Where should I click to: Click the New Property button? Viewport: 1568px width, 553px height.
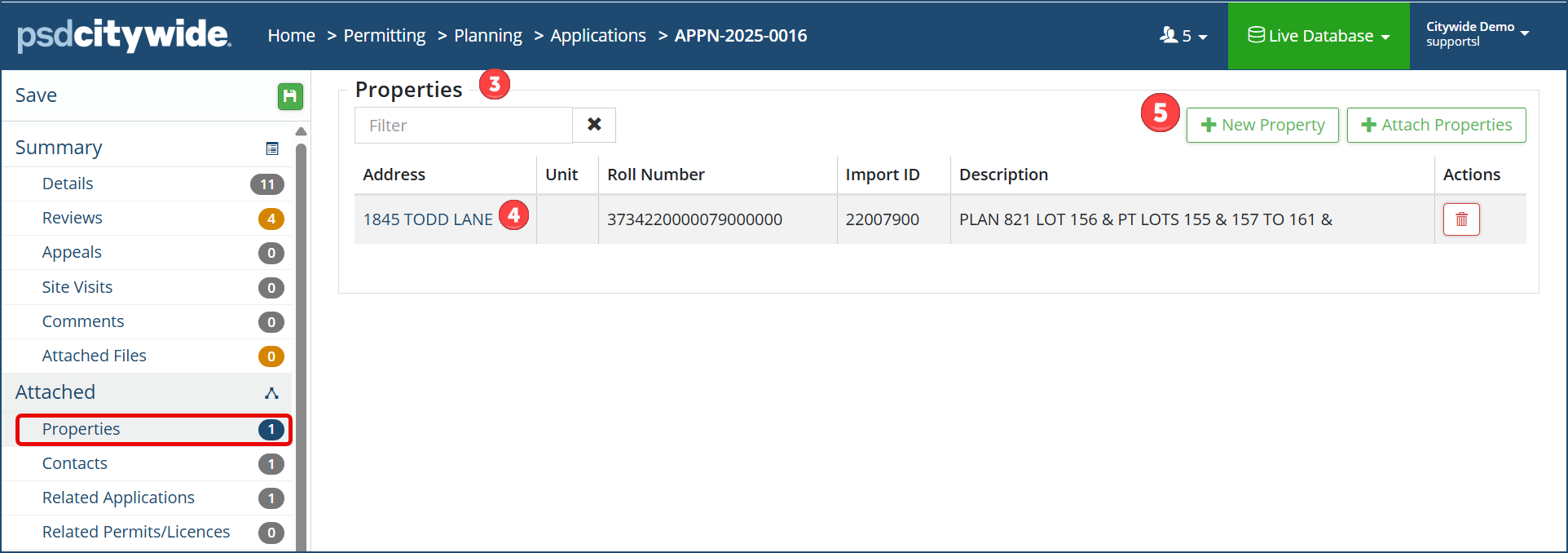pos(1262,125)
